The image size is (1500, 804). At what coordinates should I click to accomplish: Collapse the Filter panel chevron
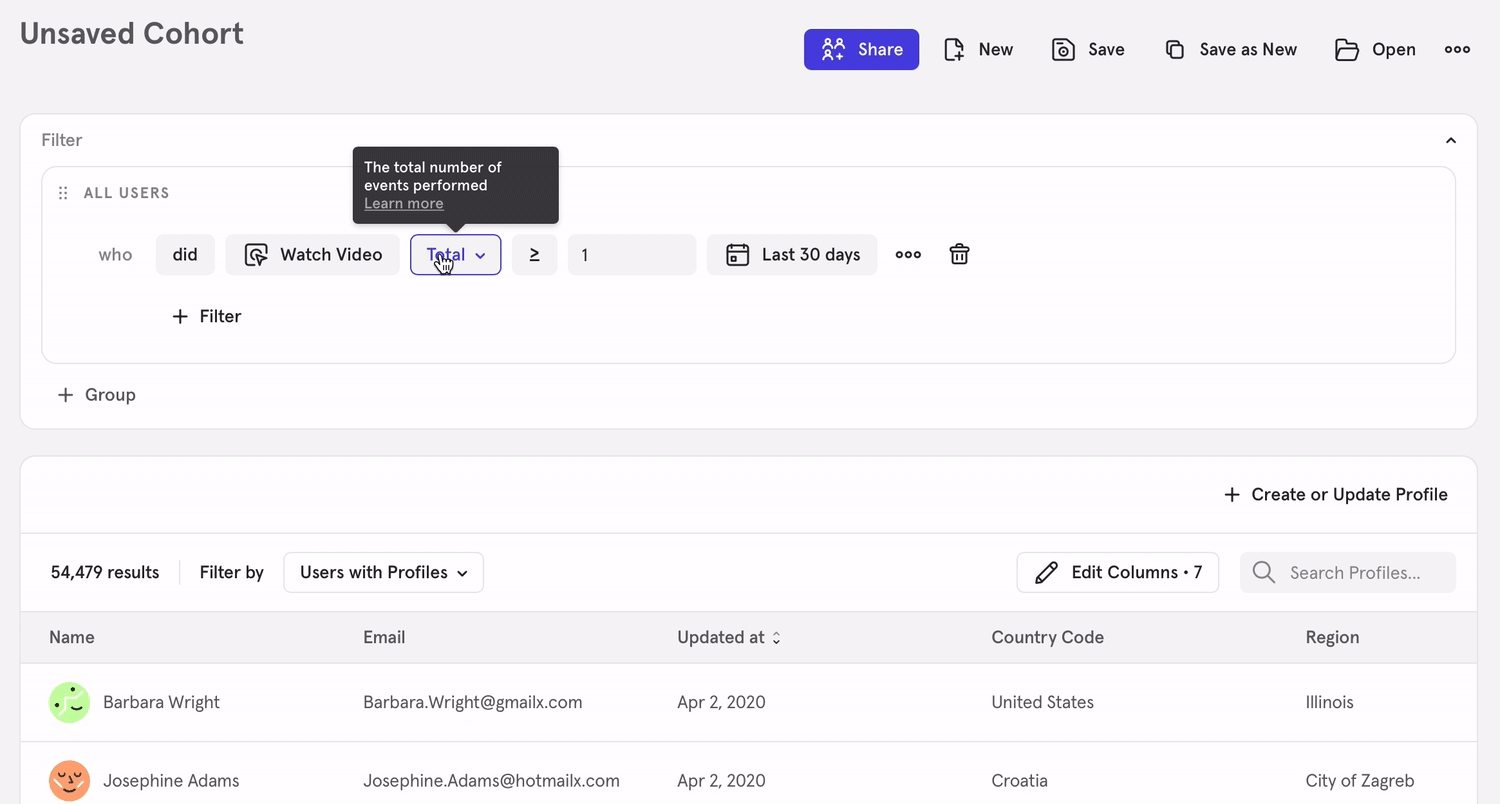pos(1450,141)
